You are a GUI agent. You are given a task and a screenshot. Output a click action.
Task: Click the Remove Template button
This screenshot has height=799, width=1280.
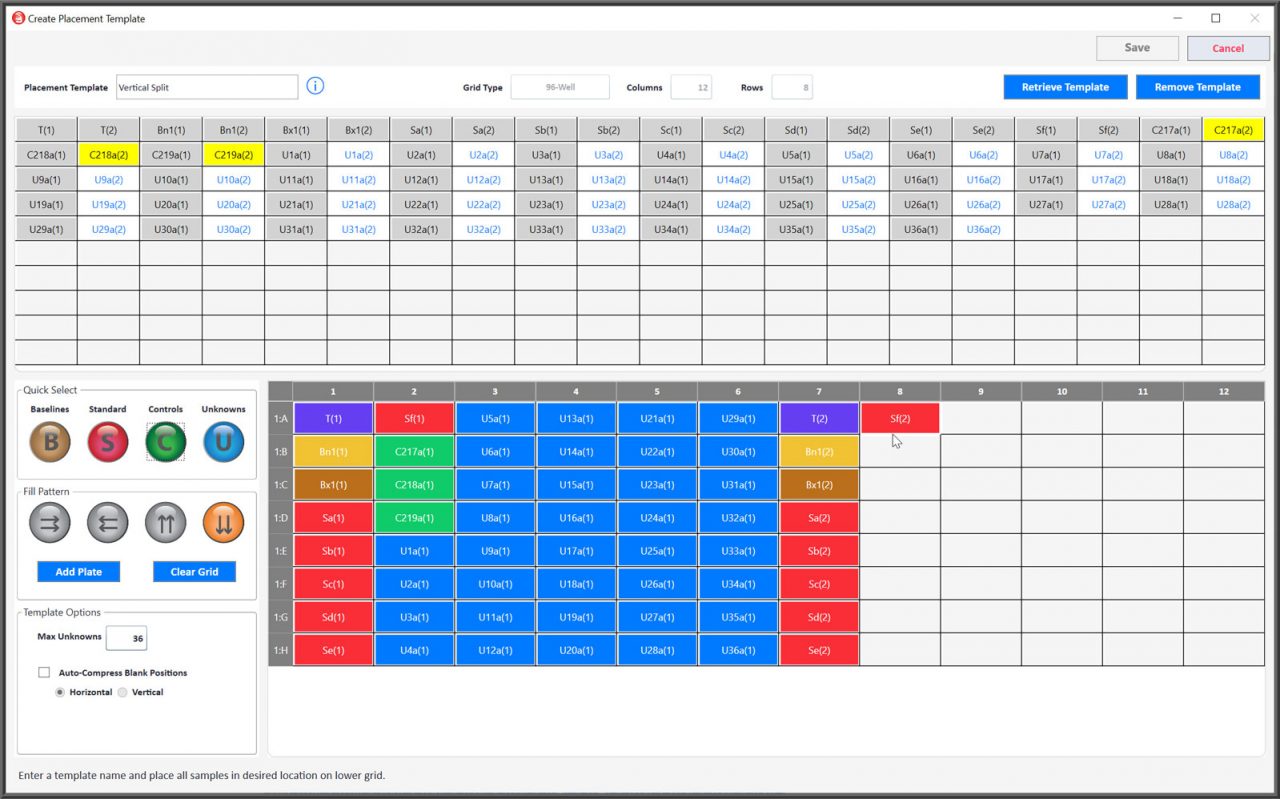(x=1198, y=86)
